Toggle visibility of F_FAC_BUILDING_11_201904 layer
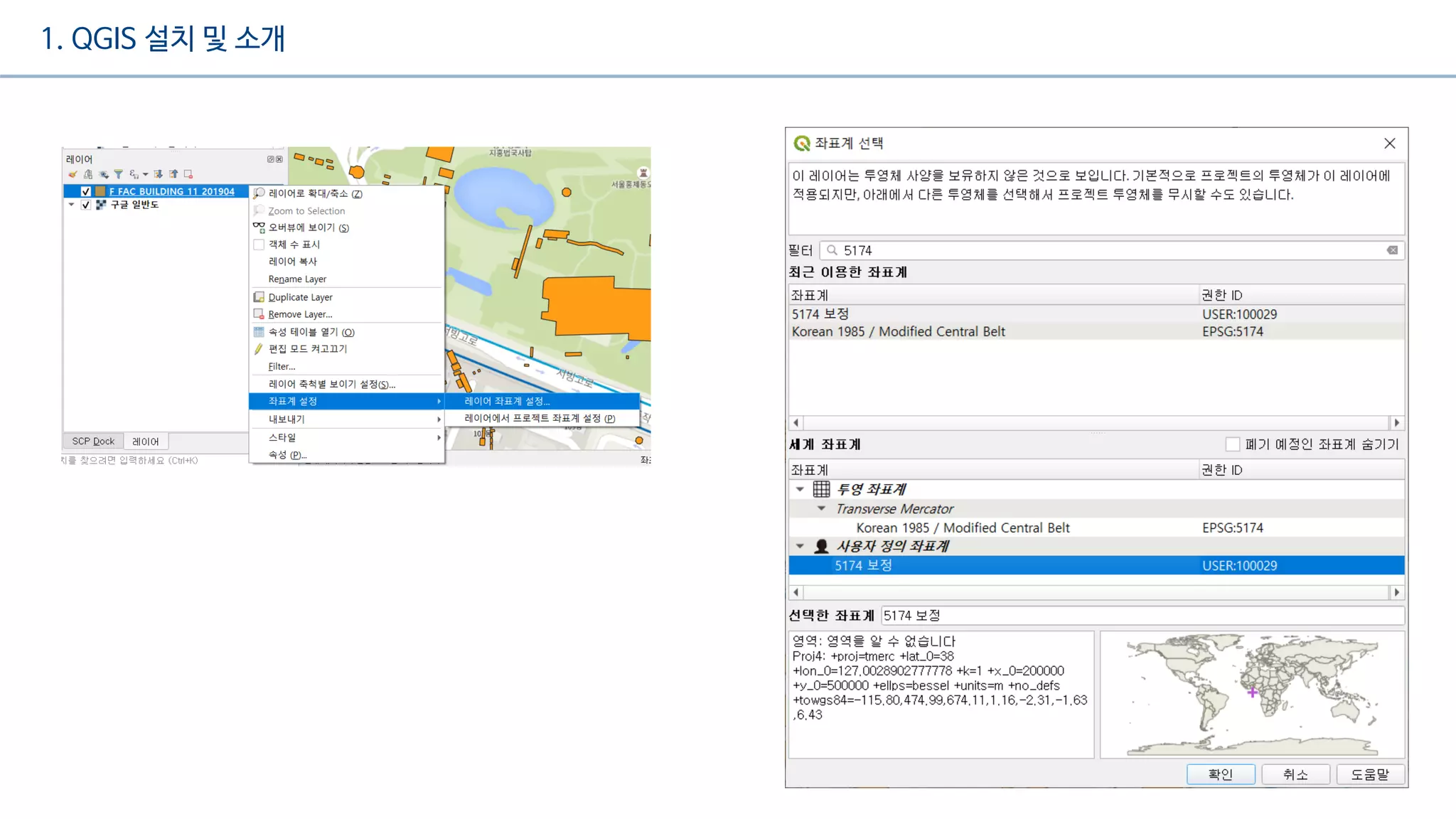1456x819 pixels. pyautogui.click(x=86, y=191)
